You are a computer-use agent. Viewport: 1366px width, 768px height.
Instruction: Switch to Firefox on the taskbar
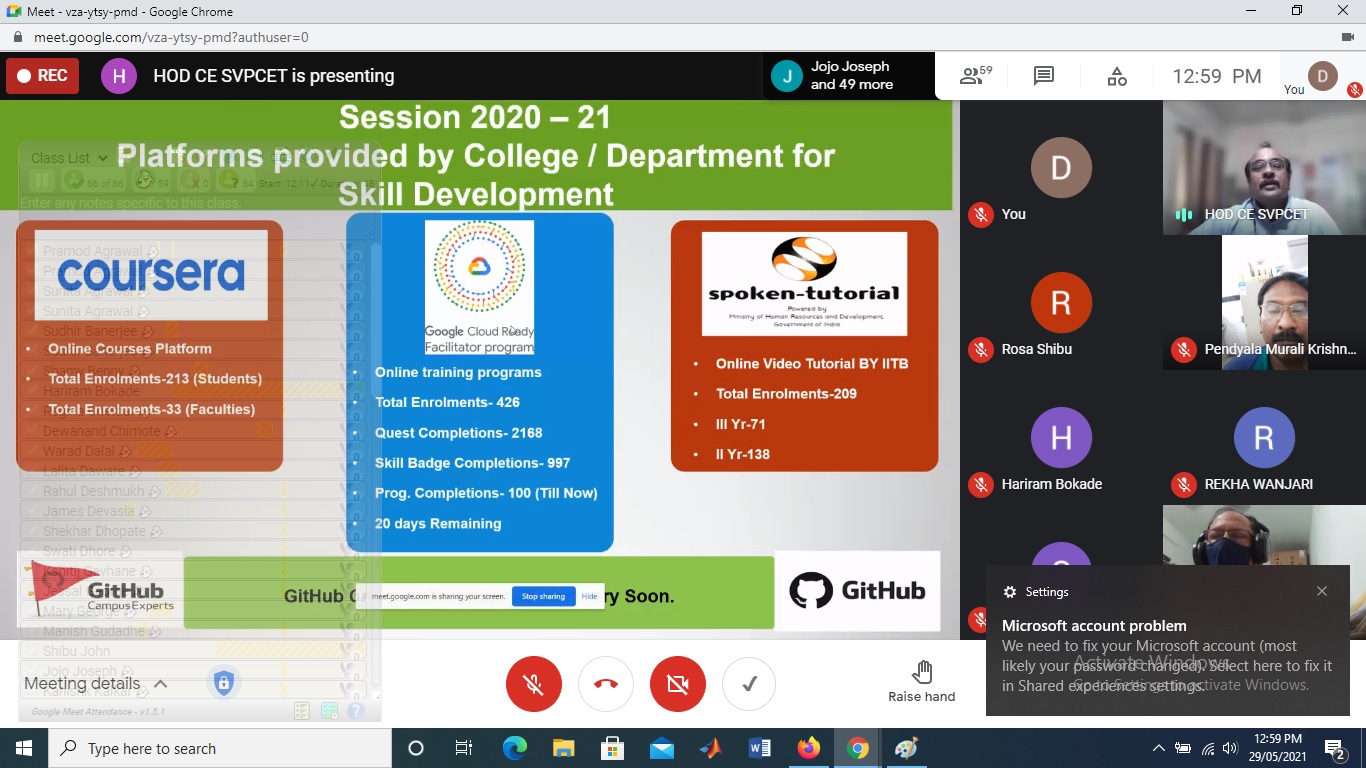pos(808,748)
